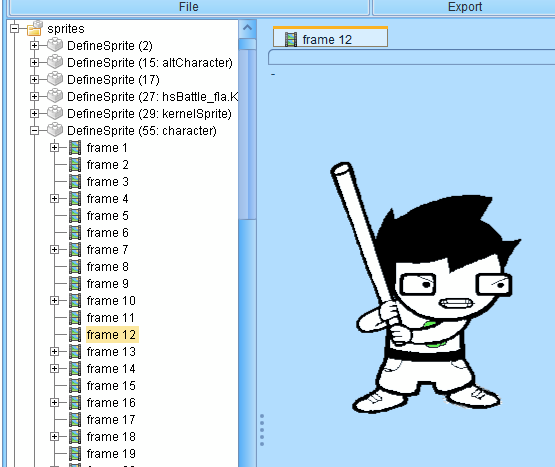Open the Export ribbon tab

tap(464, 7)
